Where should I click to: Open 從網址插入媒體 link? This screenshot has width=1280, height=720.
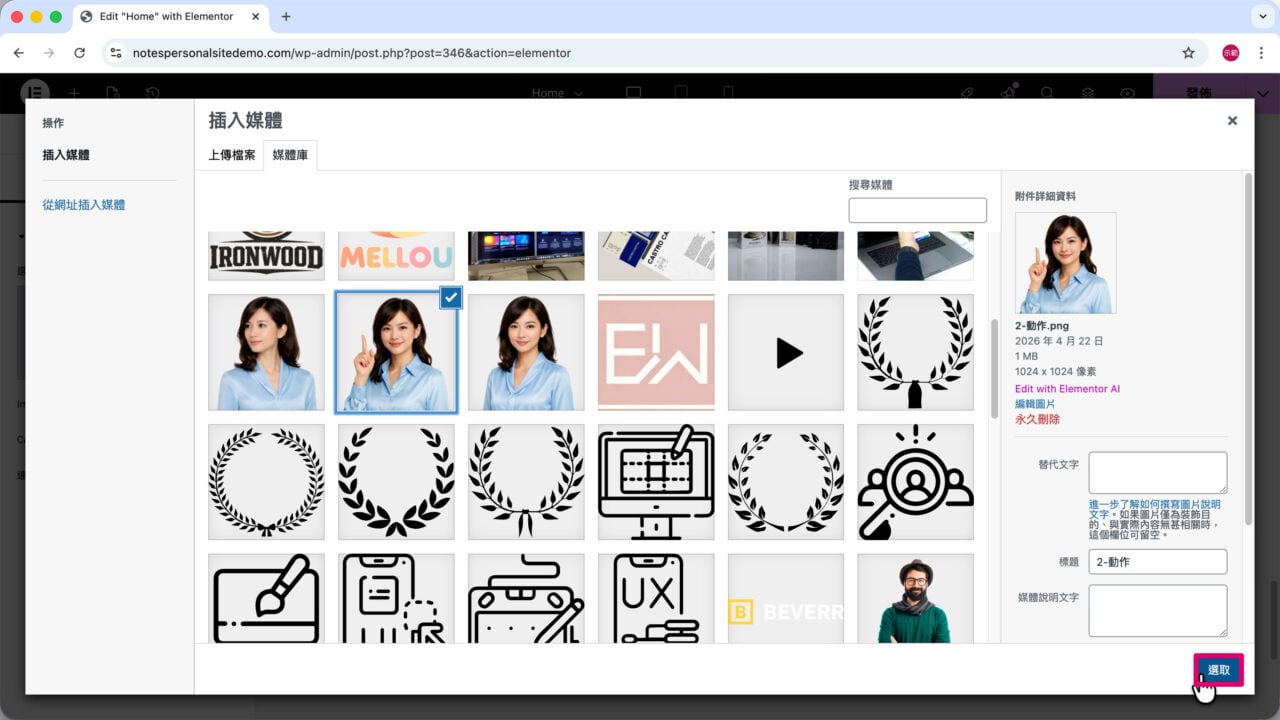click(84, 204)
